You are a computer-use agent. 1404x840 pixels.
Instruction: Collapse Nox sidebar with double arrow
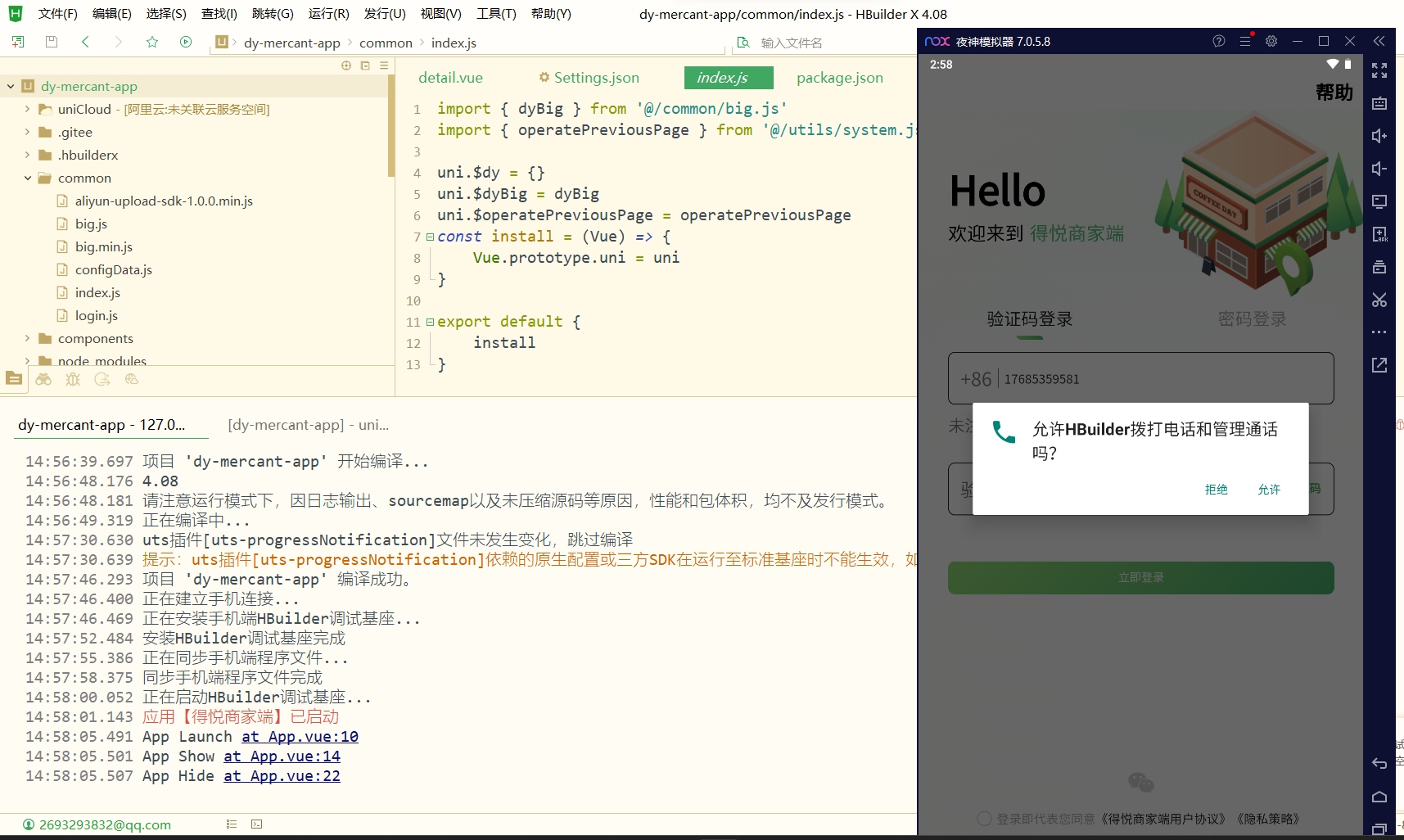[x=1379, y=41]
